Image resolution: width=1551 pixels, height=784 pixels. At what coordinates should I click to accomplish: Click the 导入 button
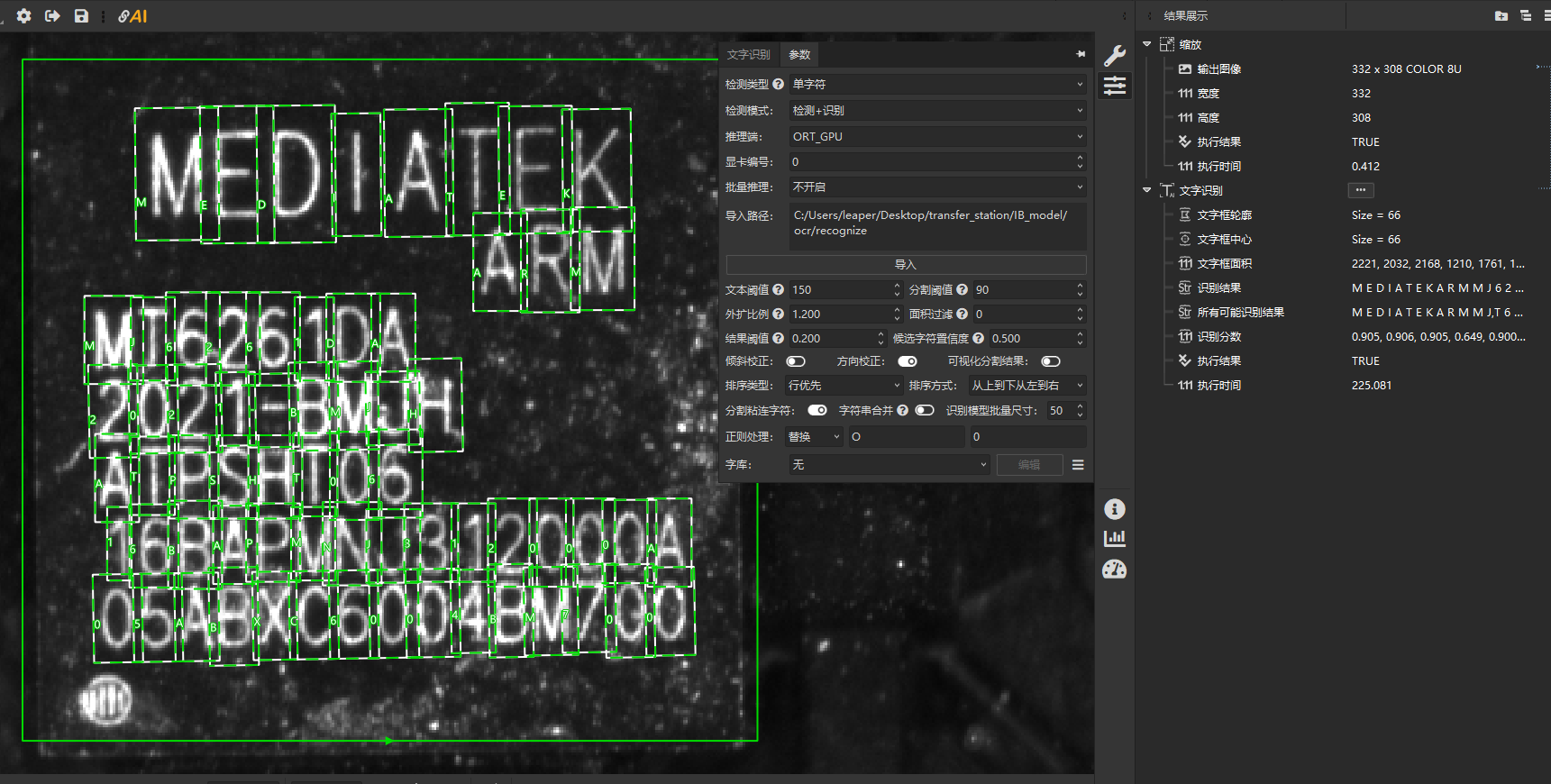click(906, 265)
